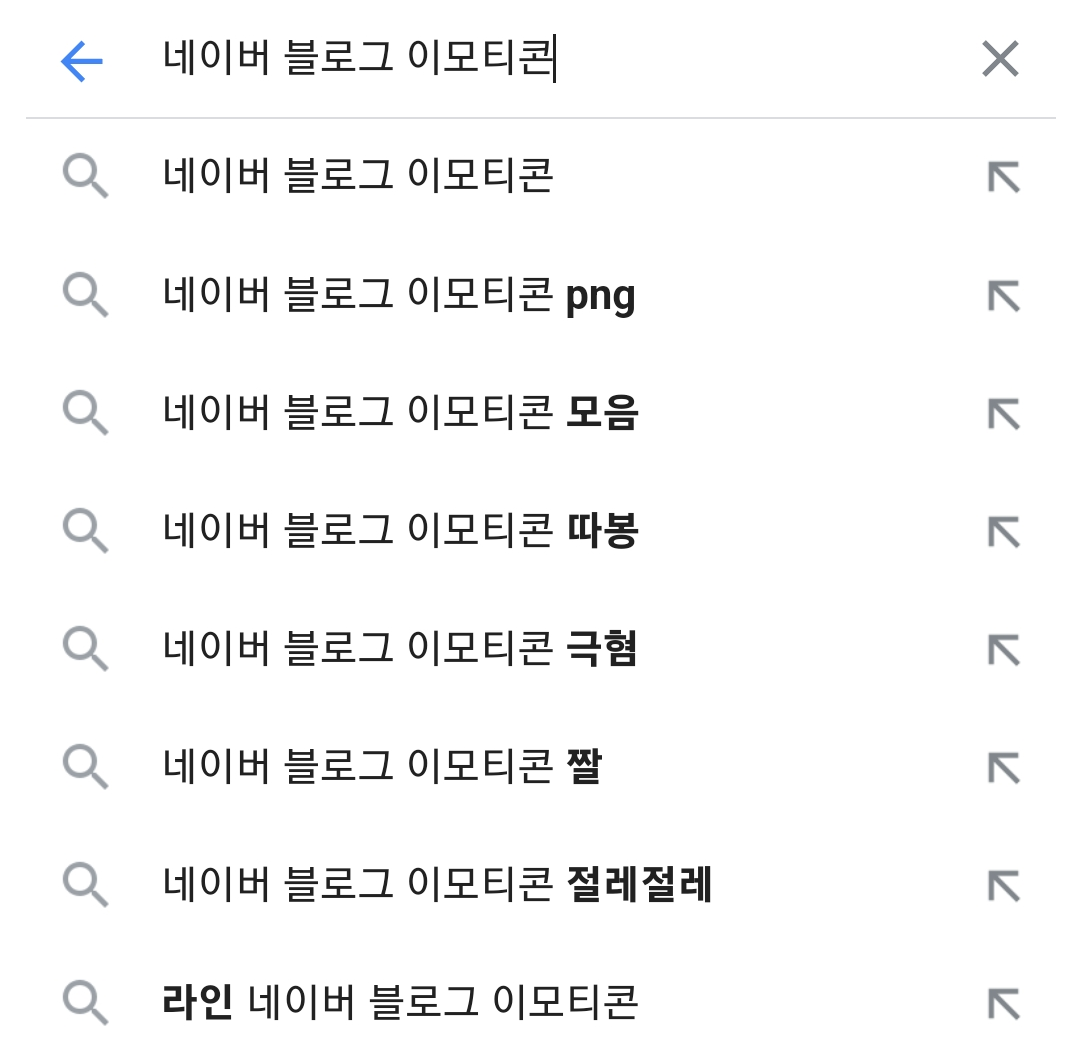The height and width of the screenshot is (1054, 1080).
Task: Select the suggestion '네이버 블로그 이모티콘 png'
Action: (x=400, y=296)
